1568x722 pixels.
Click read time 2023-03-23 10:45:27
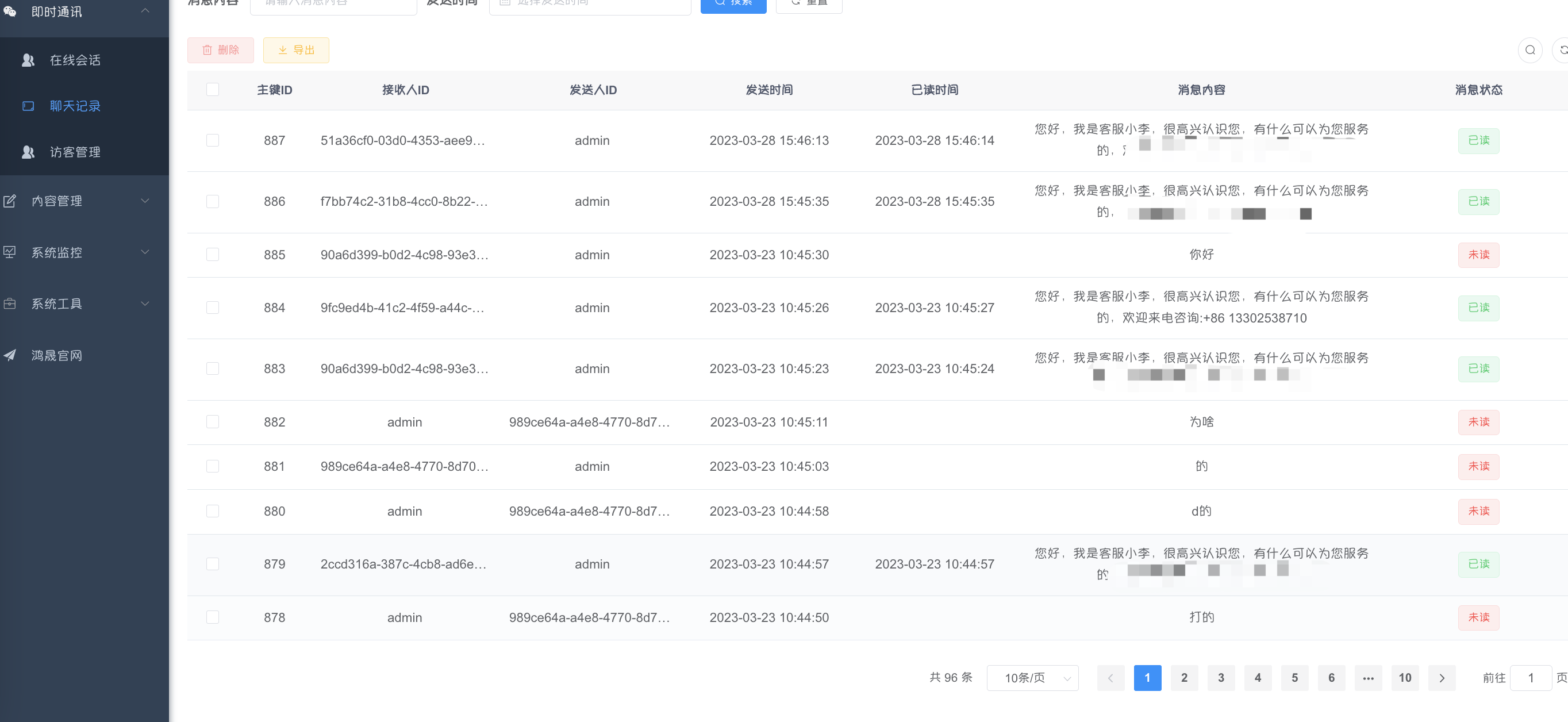click(935, 308)
